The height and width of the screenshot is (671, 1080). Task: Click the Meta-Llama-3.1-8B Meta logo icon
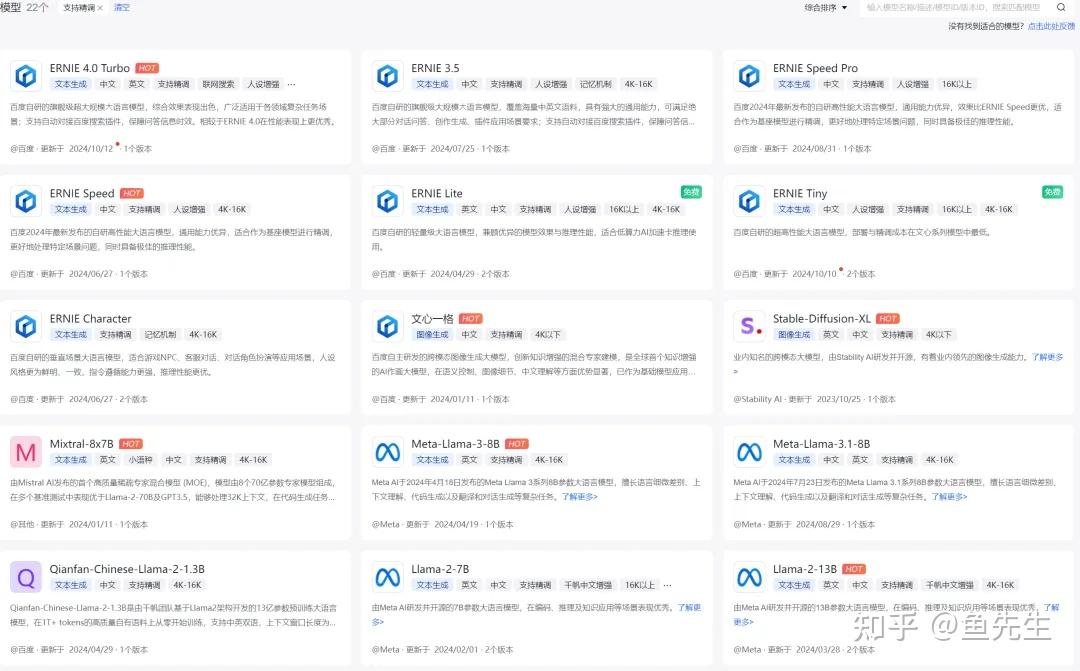[749, 452]
